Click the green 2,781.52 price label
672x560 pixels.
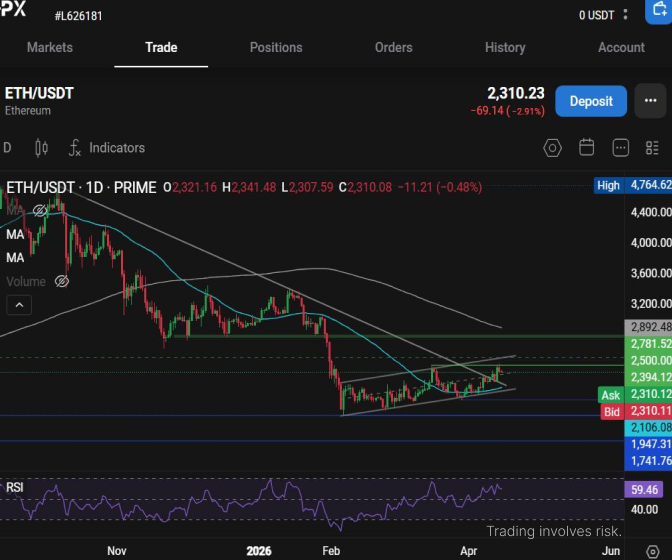(647, 344)
